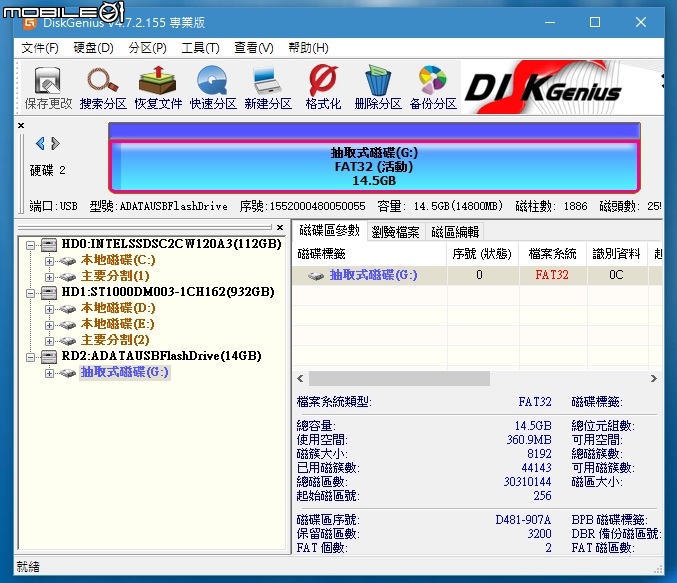Open the 搜索分区 (Search Partition) tool
The width and height of the screenshot is (677, 583).
pos(103,88)
